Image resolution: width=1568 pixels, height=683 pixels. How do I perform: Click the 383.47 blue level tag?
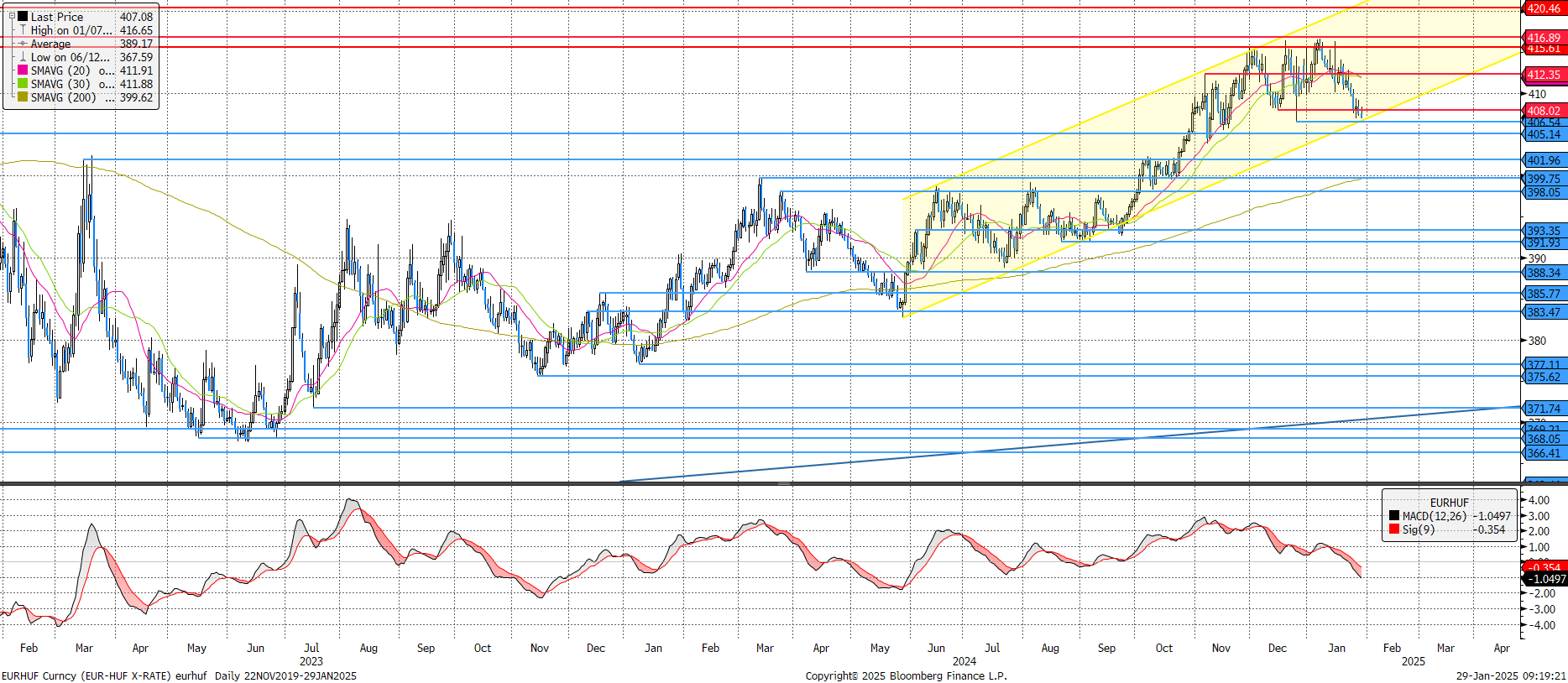tap(1544, 312)
